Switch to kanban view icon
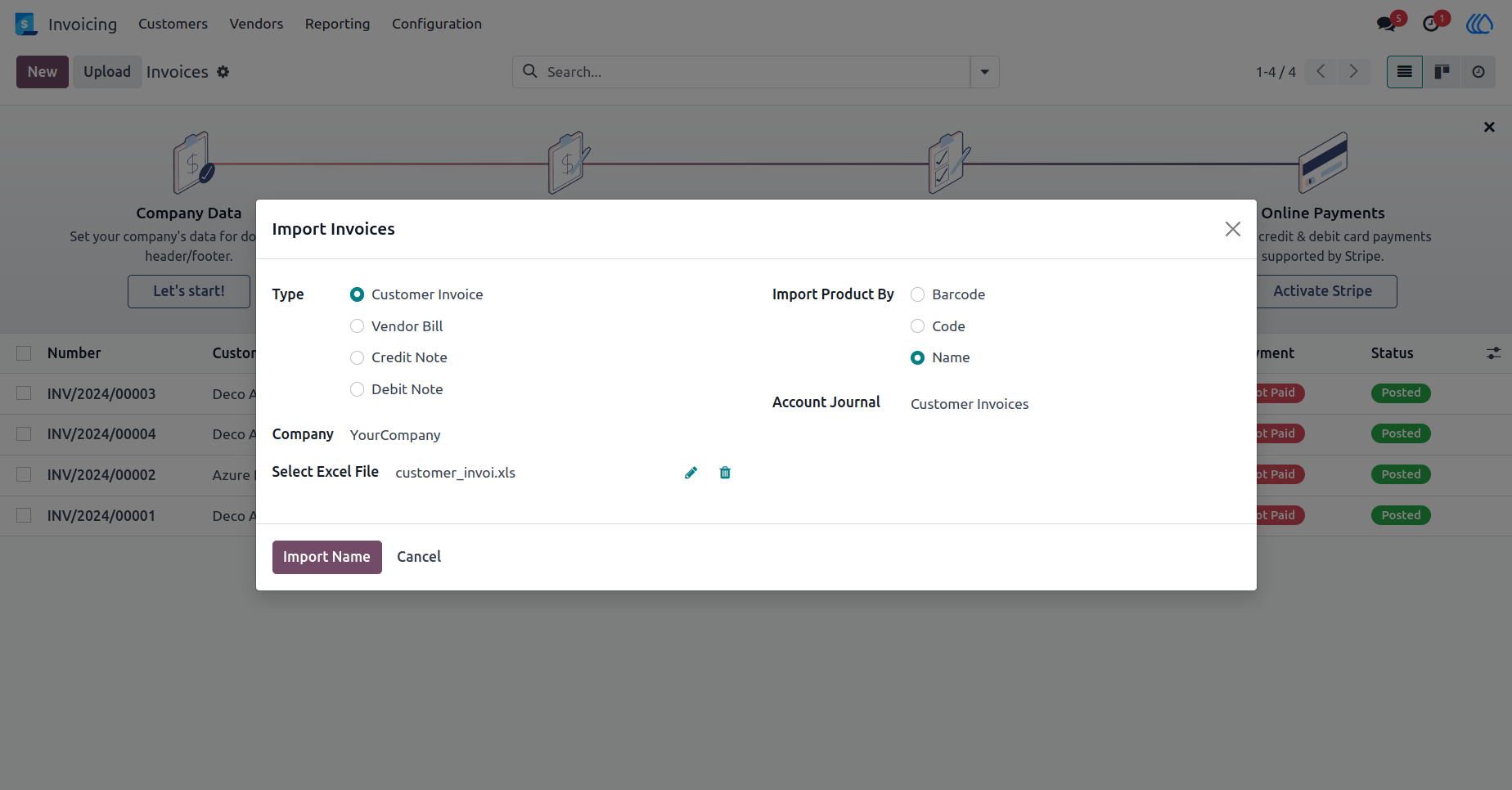The height and width of the screenshot is (790, 1512). tap(1442, 72)
